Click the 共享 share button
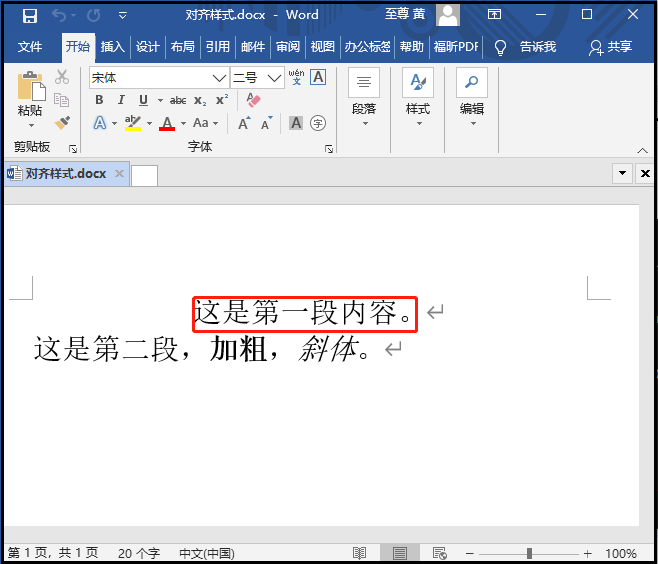Viewport: 658px width, 564px height. pyautogui.click(x=610, y=47)
